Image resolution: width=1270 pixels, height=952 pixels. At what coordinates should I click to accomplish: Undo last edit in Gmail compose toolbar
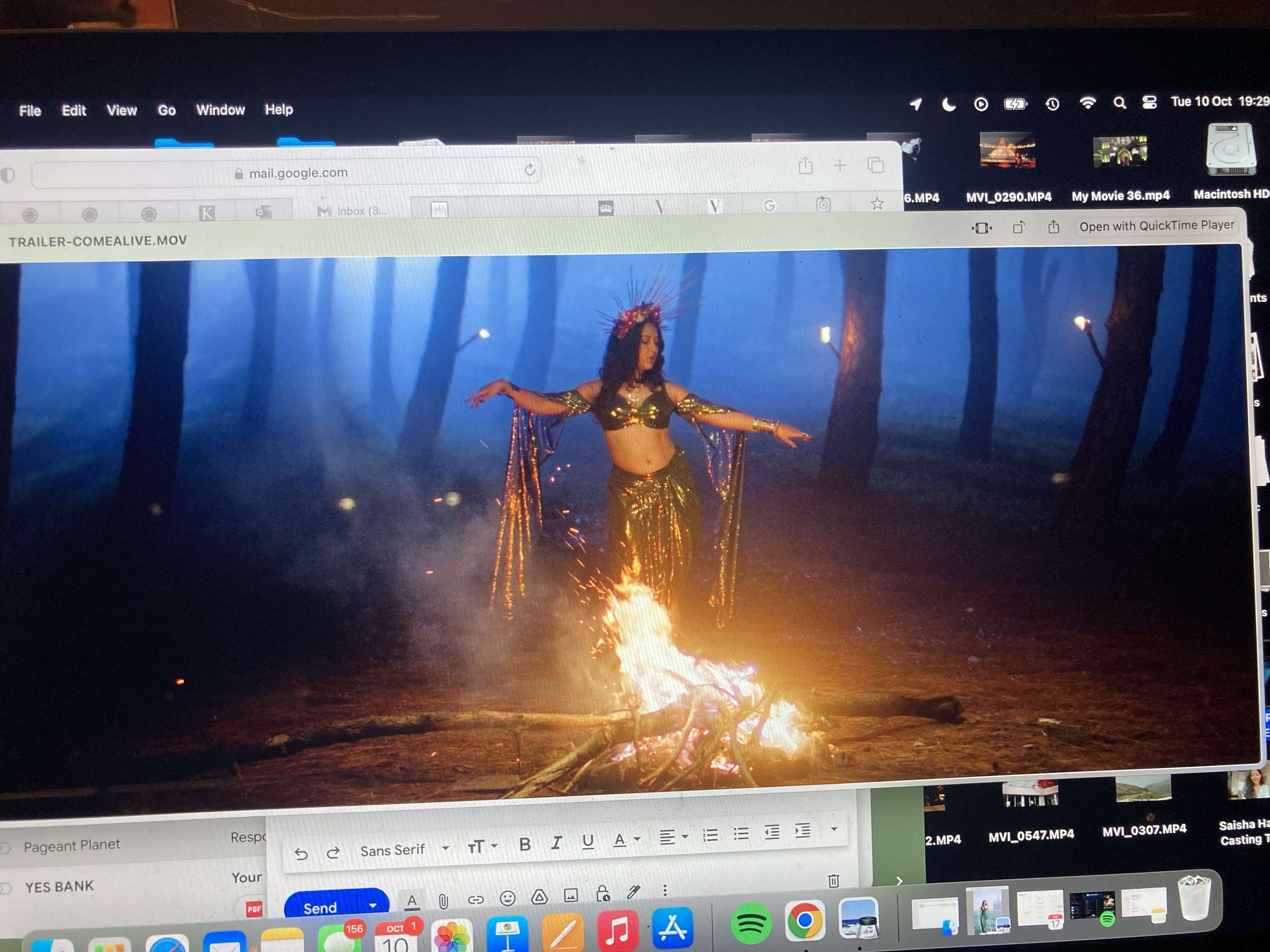point(301,854)
